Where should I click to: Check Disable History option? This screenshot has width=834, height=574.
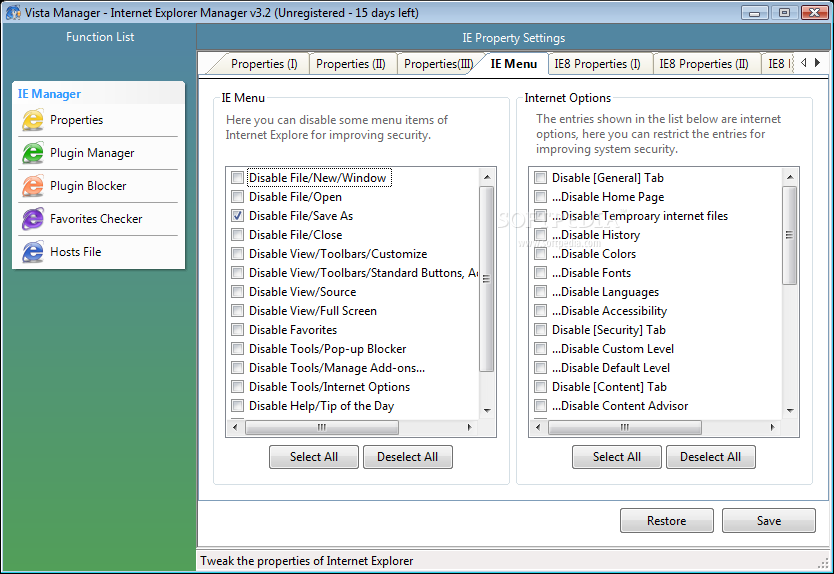click(540, 235)
